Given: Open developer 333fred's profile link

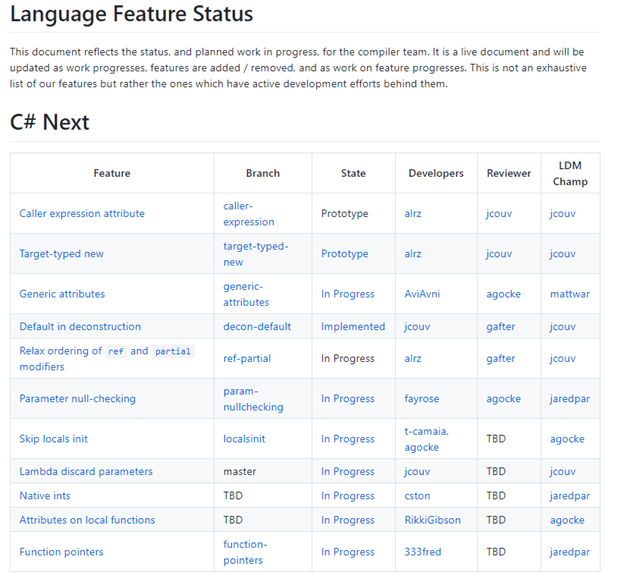Looking at the screenshot, I should [x=423, y=552].
